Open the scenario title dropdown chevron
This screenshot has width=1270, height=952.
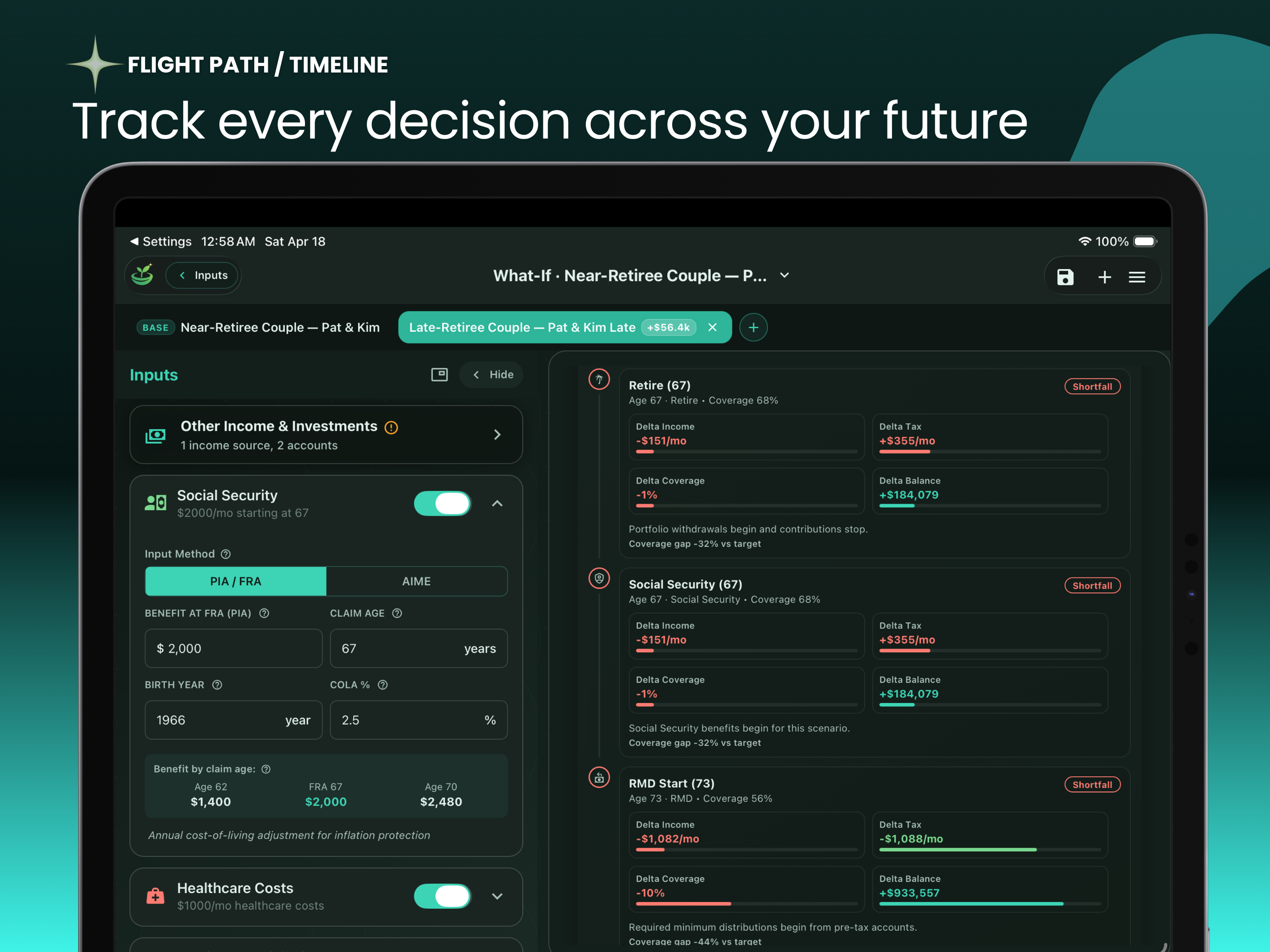(x=784, y=275)
